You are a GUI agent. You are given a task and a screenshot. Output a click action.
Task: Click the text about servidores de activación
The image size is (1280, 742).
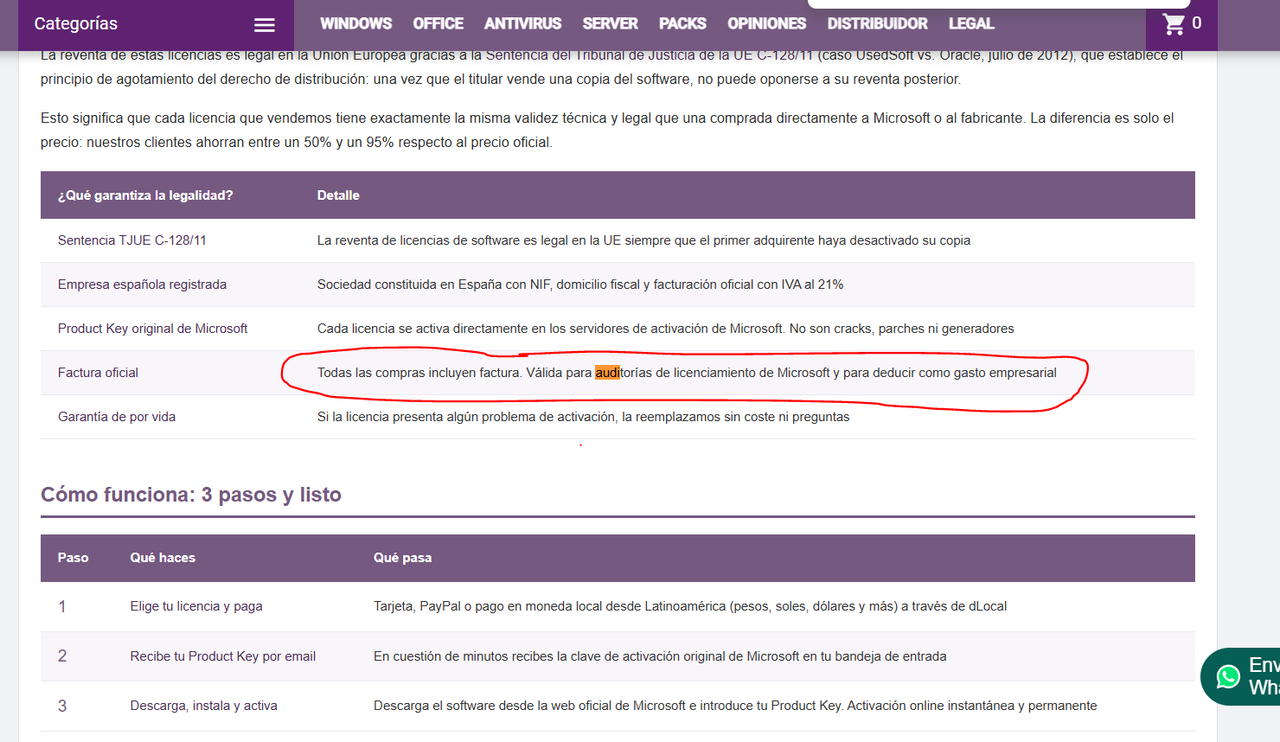666,328
